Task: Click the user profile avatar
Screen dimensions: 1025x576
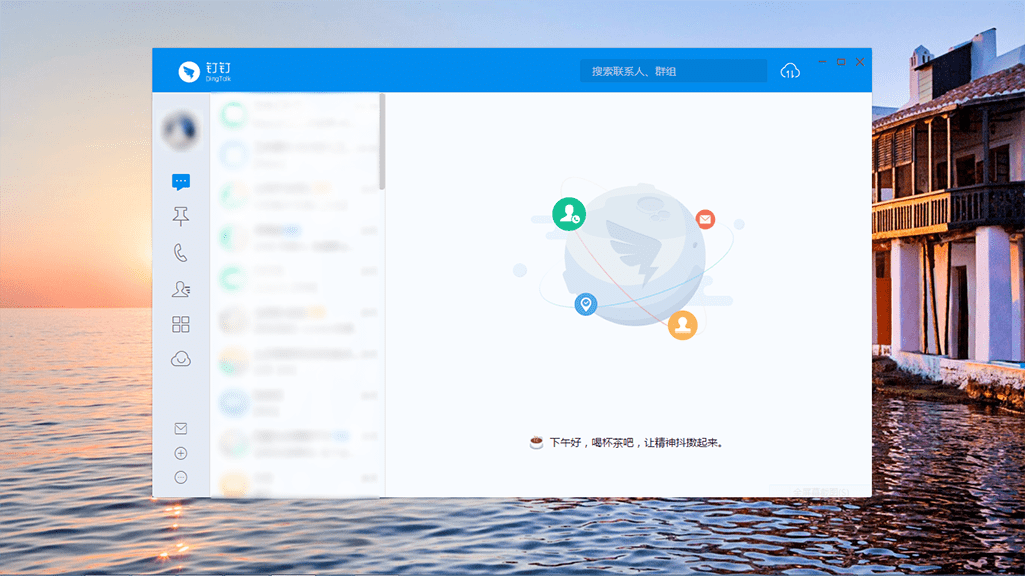Action: (x=181, y=130)
